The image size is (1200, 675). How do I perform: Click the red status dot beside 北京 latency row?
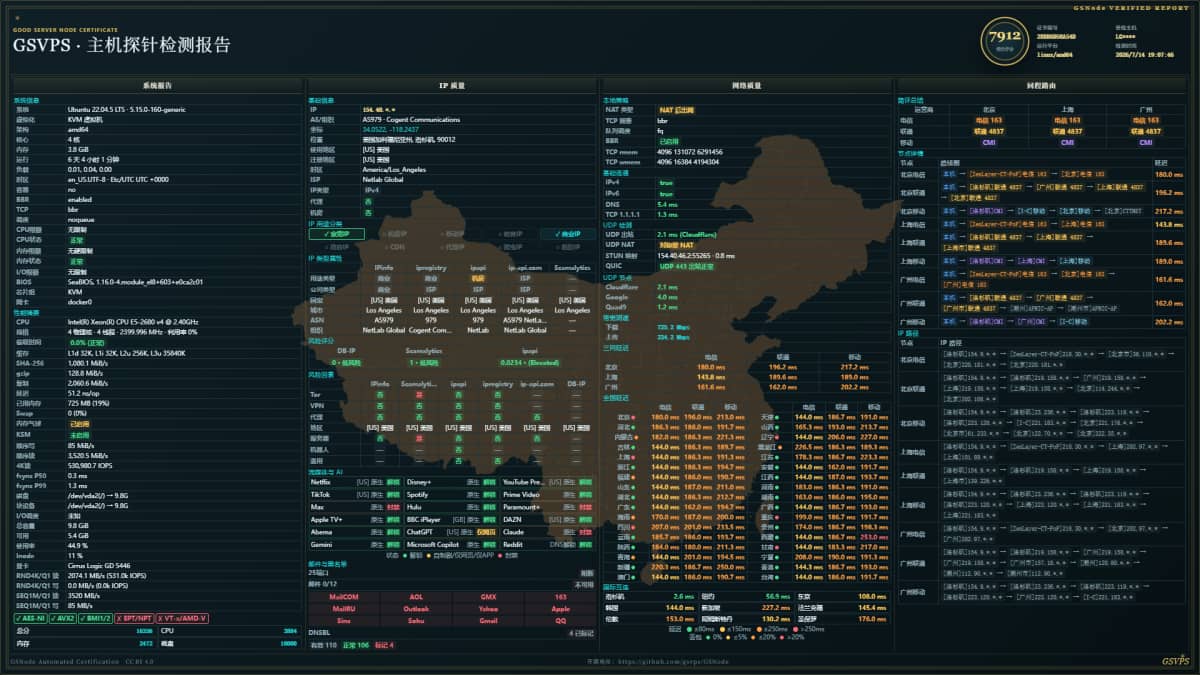click(632, 416)
